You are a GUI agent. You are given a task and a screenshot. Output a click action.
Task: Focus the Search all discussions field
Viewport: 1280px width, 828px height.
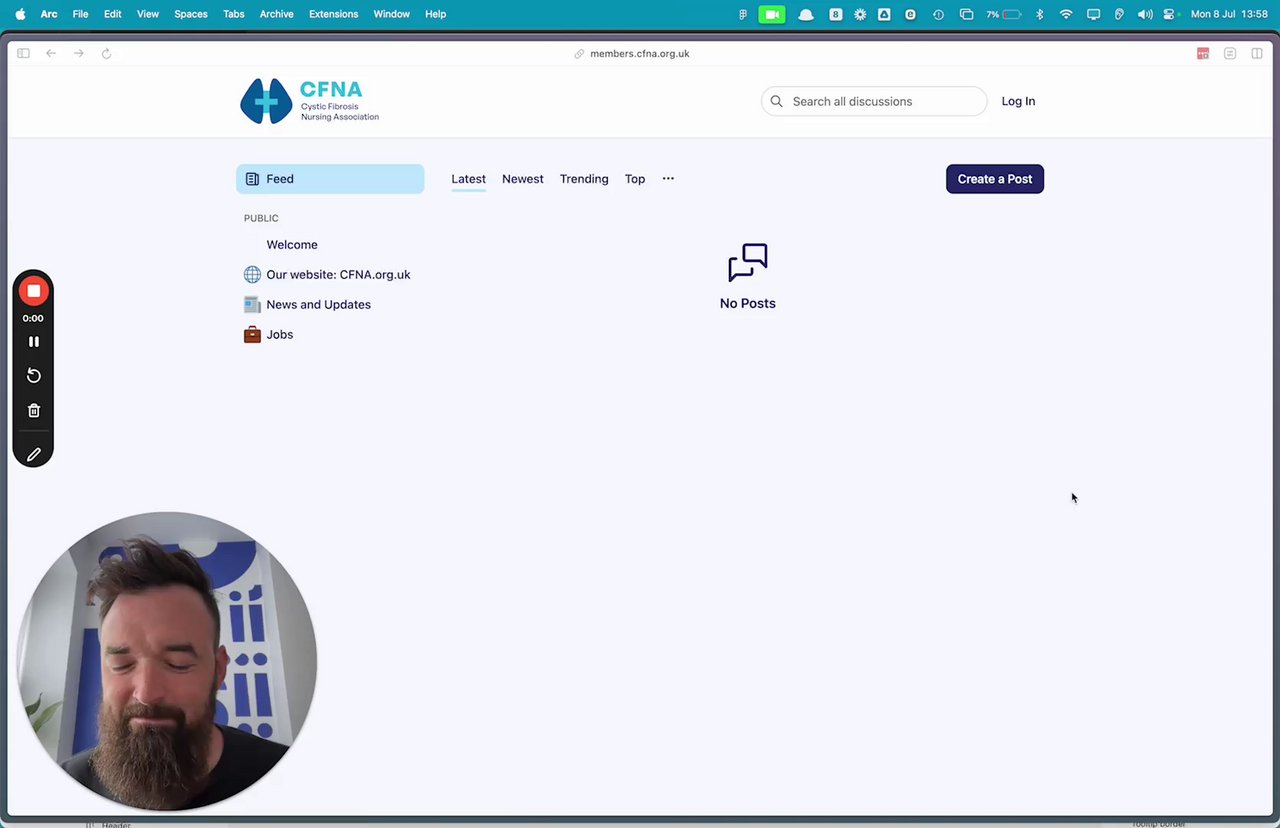pos(874,101)
